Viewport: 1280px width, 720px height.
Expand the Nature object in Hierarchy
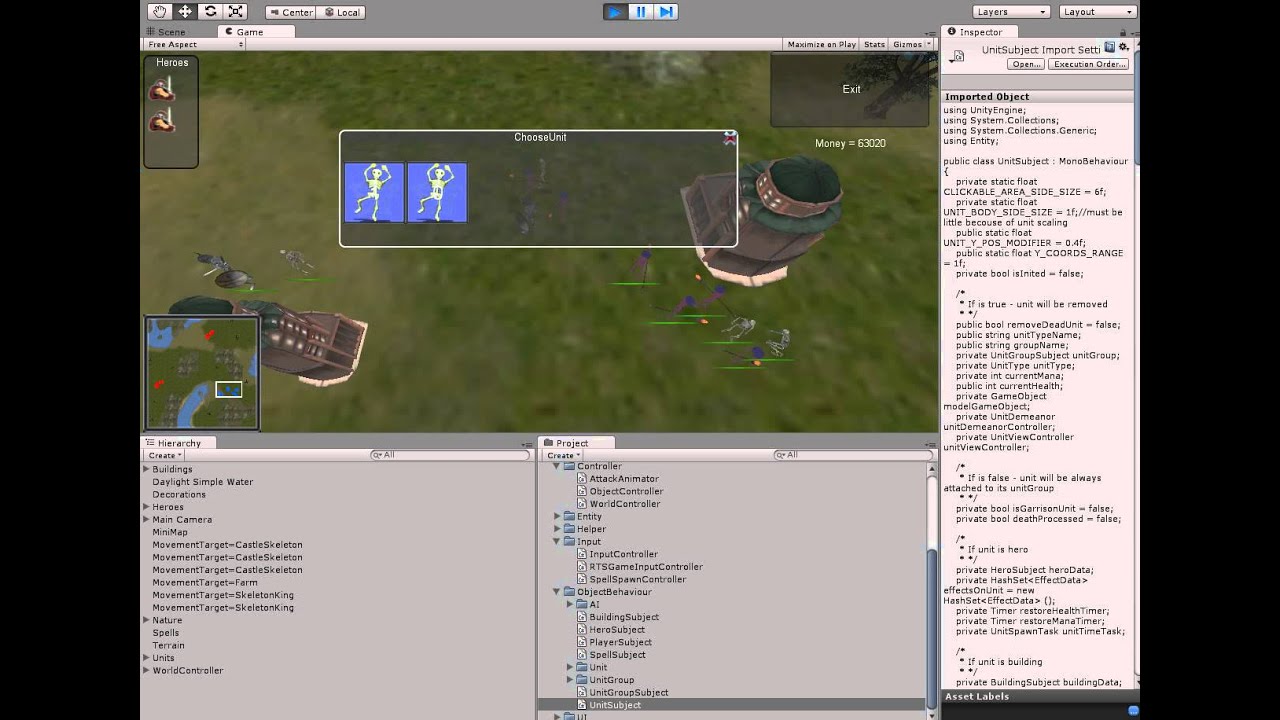point(146,620)
